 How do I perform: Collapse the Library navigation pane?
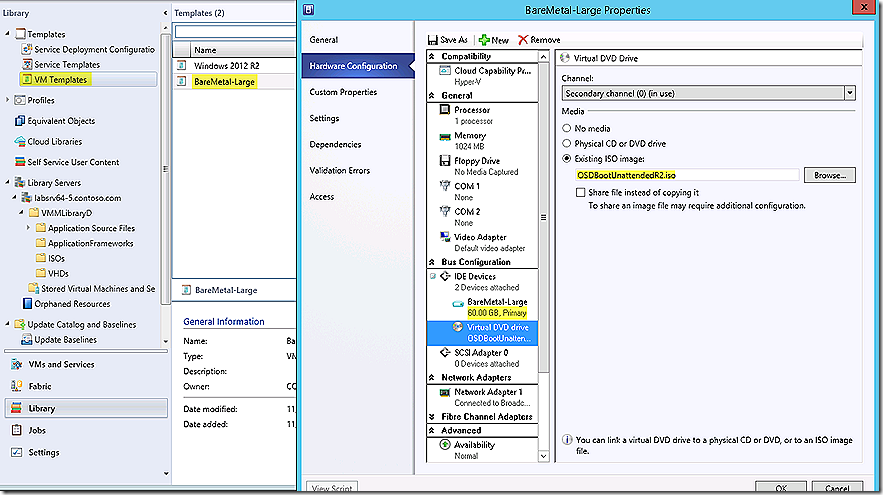click(x=165, y=13)
